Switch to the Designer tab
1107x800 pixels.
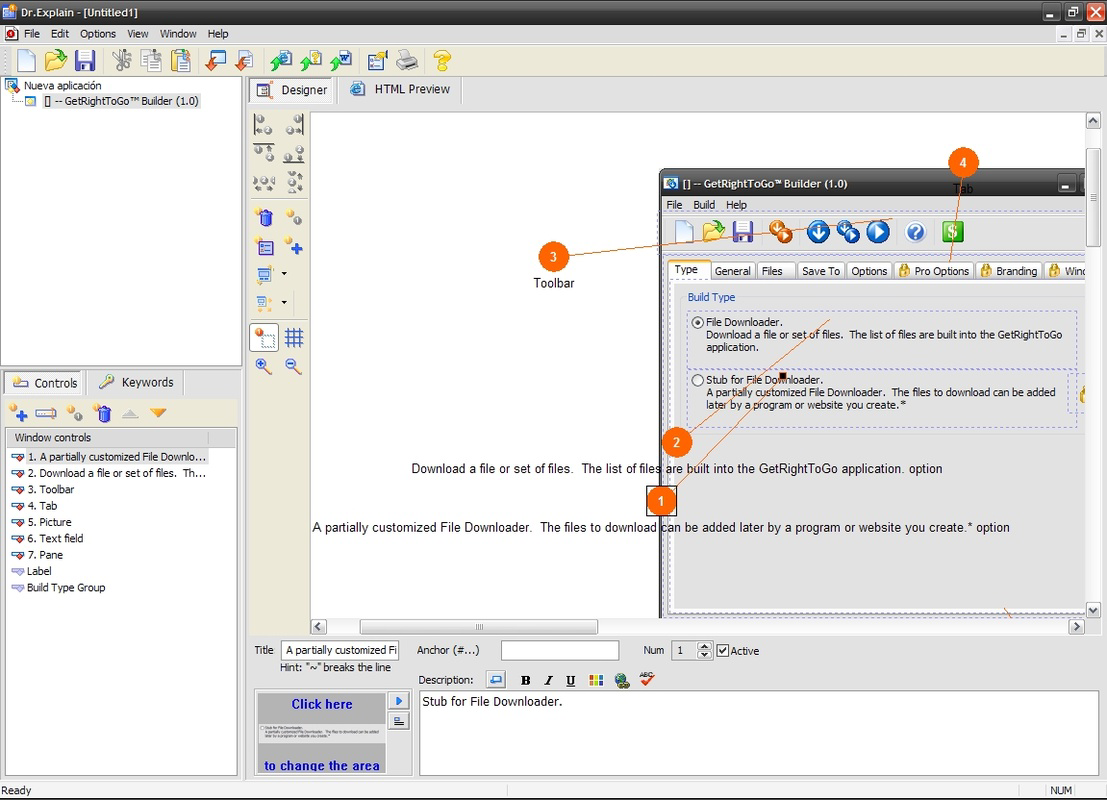292,90
